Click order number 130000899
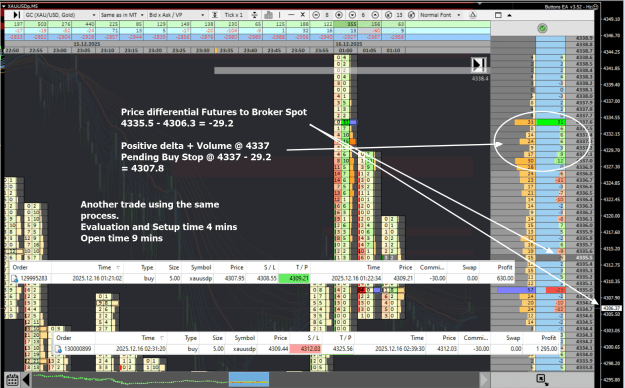 click(x=78, y=349)
